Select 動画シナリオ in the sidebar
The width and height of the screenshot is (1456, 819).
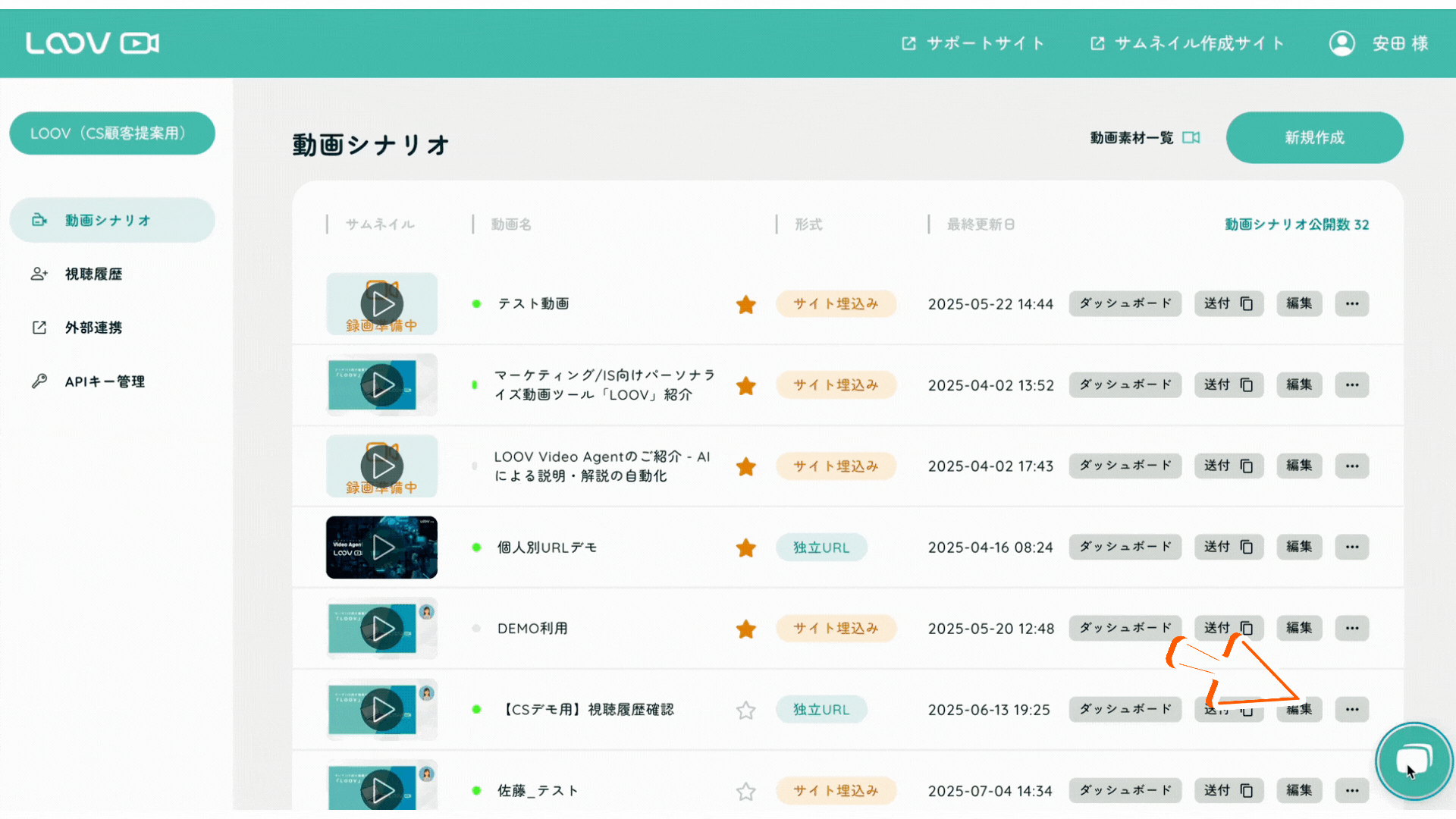112,220
